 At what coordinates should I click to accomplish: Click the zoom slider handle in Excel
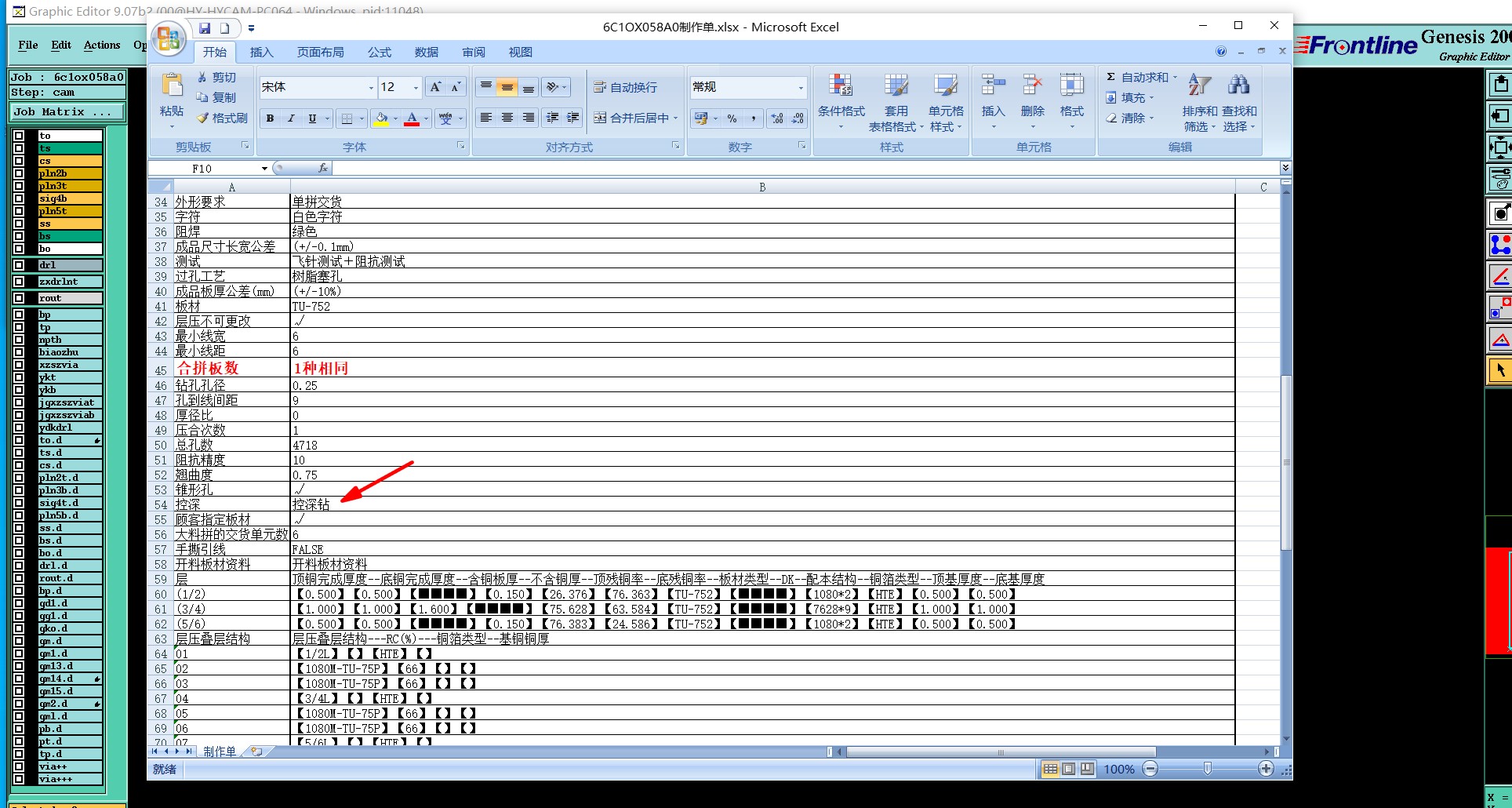[1208, 769]
